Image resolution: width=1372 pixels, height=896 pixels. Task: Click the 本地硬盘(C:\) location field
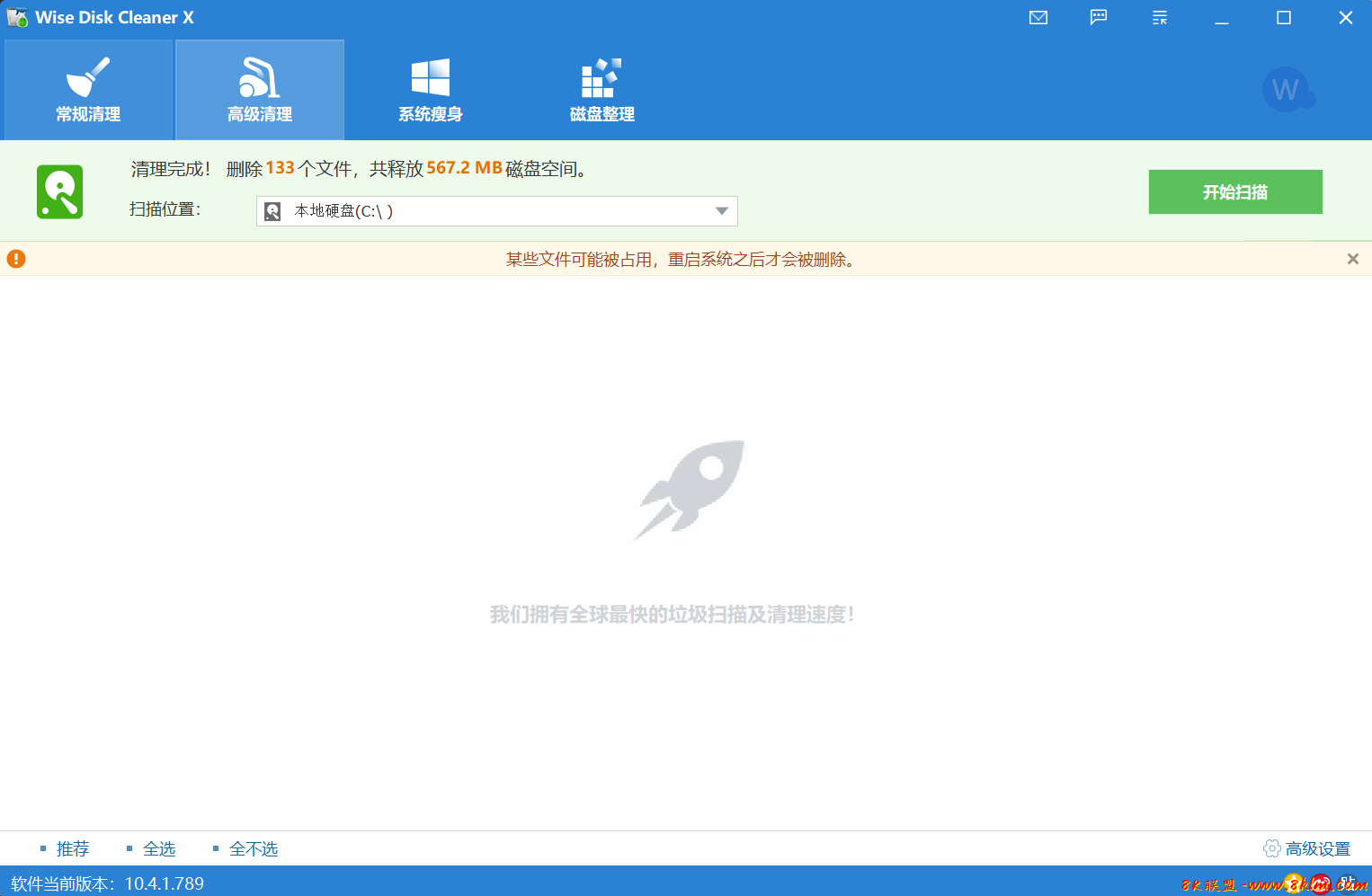(486, 211)
